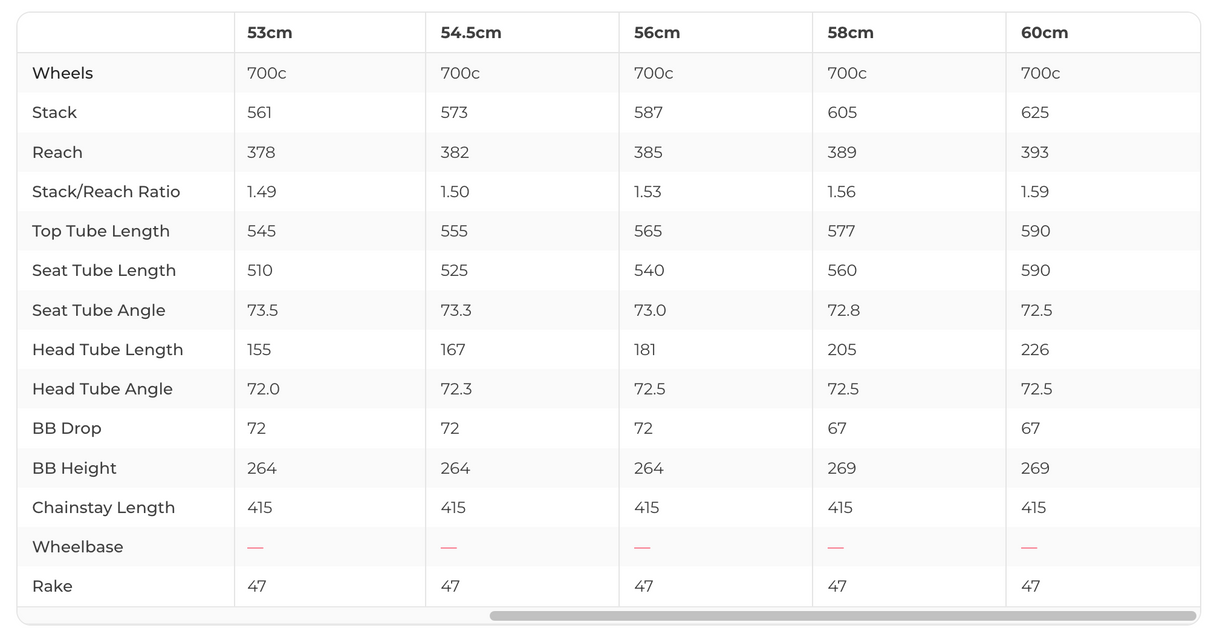Screen dimensions: 1214x628
Task: Select the 56cm column header
Action: [x=657, y=33]
